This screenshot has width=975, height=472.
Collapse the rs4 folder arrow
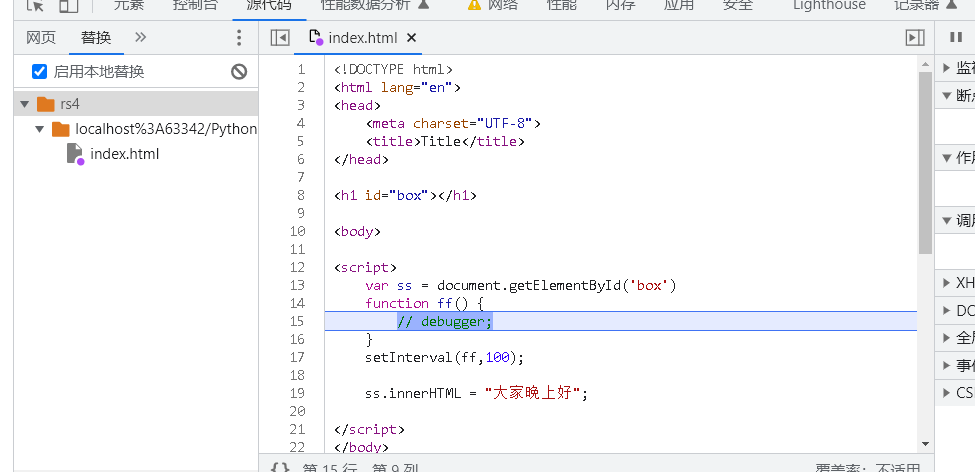click(x=25, y=104)
